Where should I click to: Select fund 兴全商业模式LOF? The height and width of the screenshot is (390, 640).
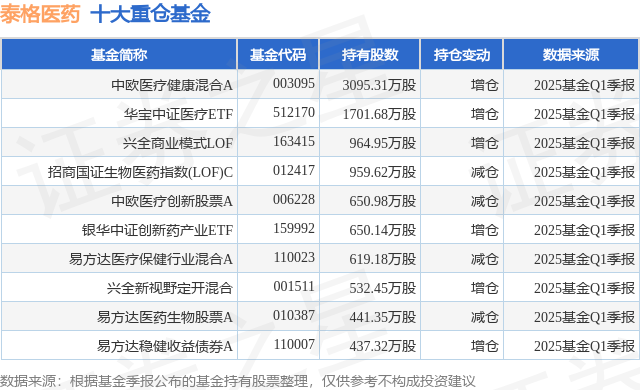point(178,143)
